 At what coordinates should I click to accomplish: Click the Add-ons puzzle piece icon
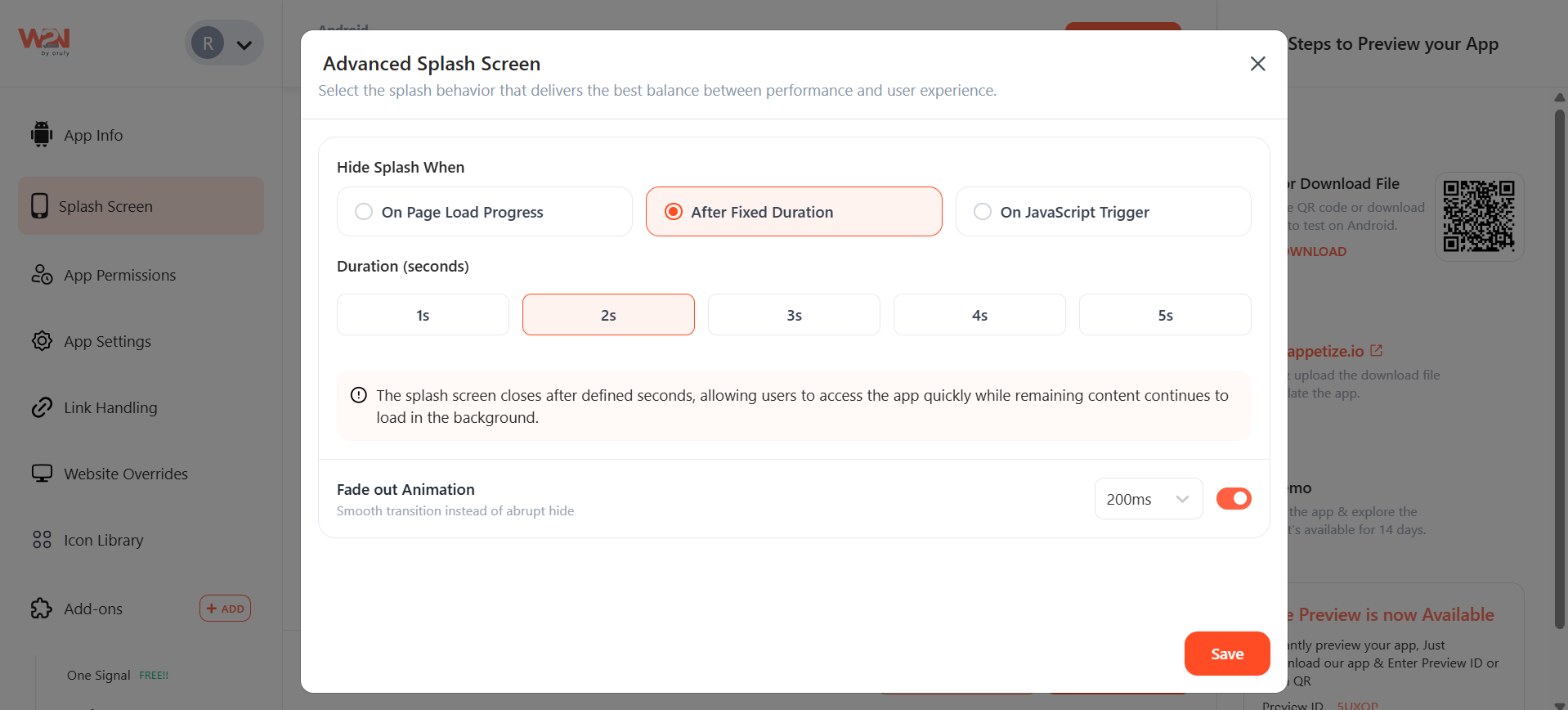[x=42, y=609]
